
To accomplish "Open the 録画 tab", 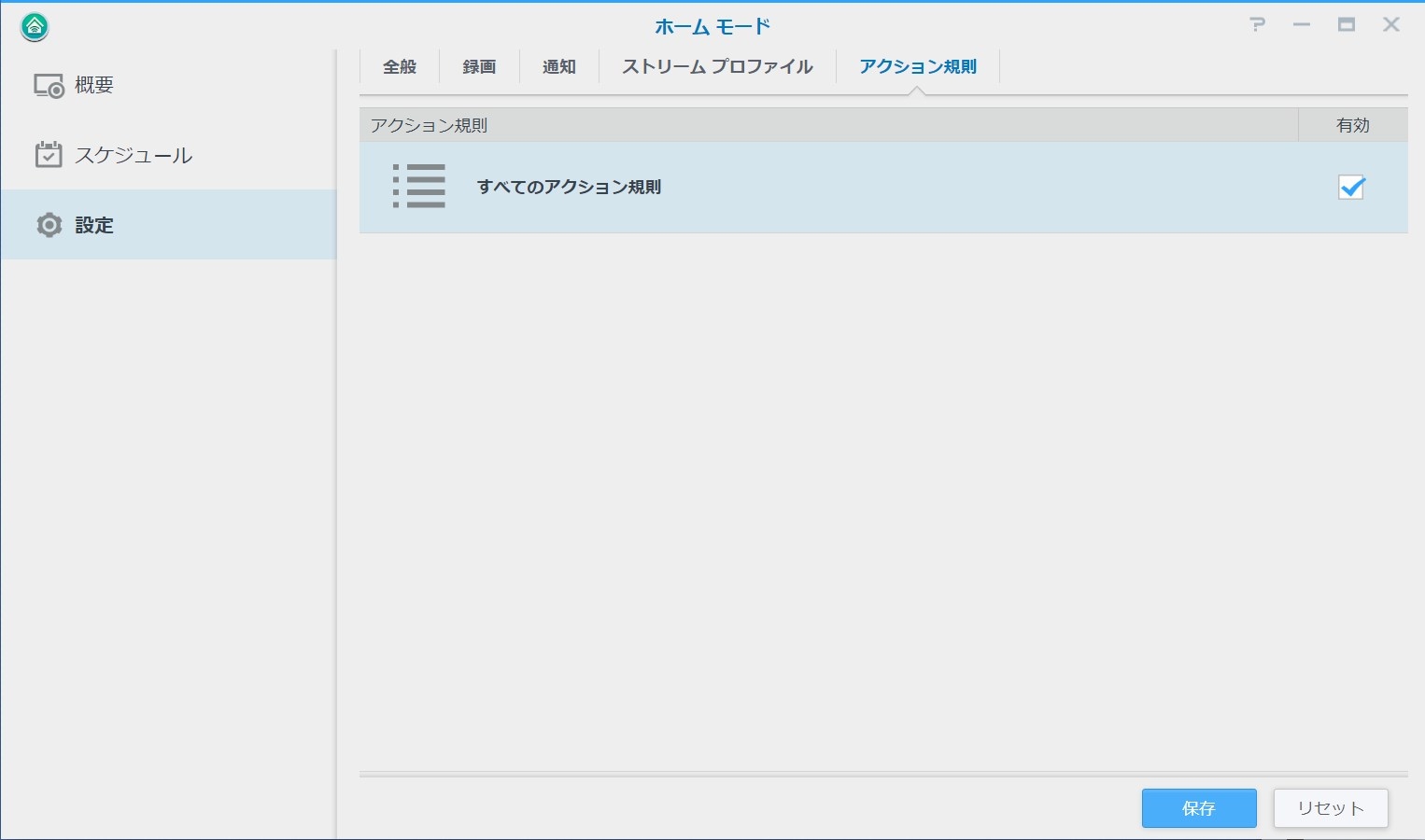I will click(479, 67).
